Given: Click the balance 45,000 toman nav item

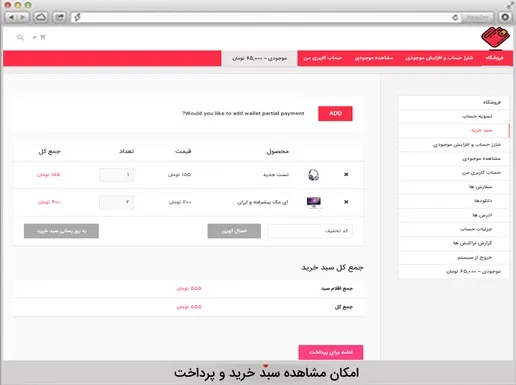Looking at the screenshot, I should (259, 58).
